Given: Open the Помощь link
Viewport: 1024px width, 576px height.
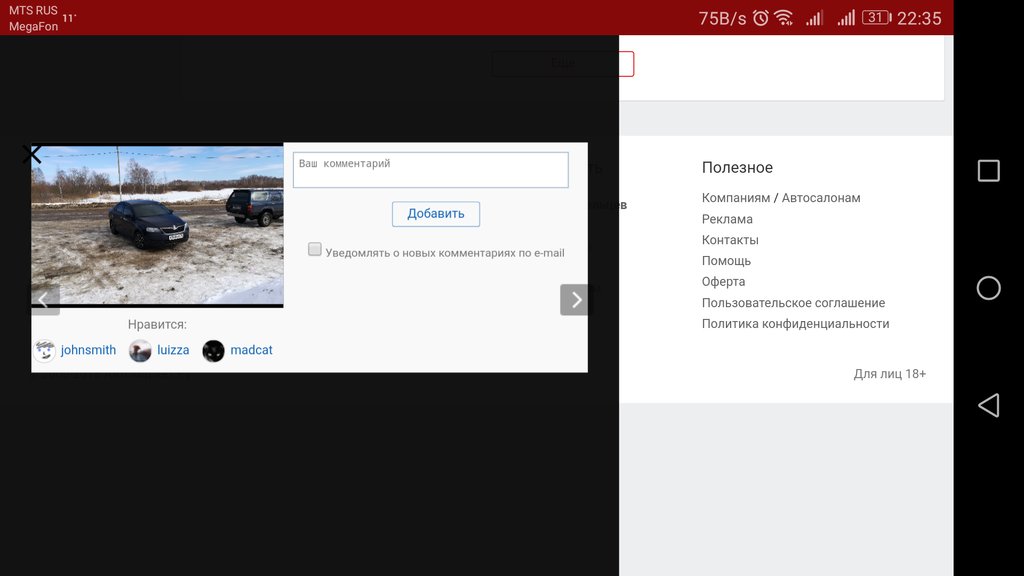Looking at the screenshot, I should point(726,261).
